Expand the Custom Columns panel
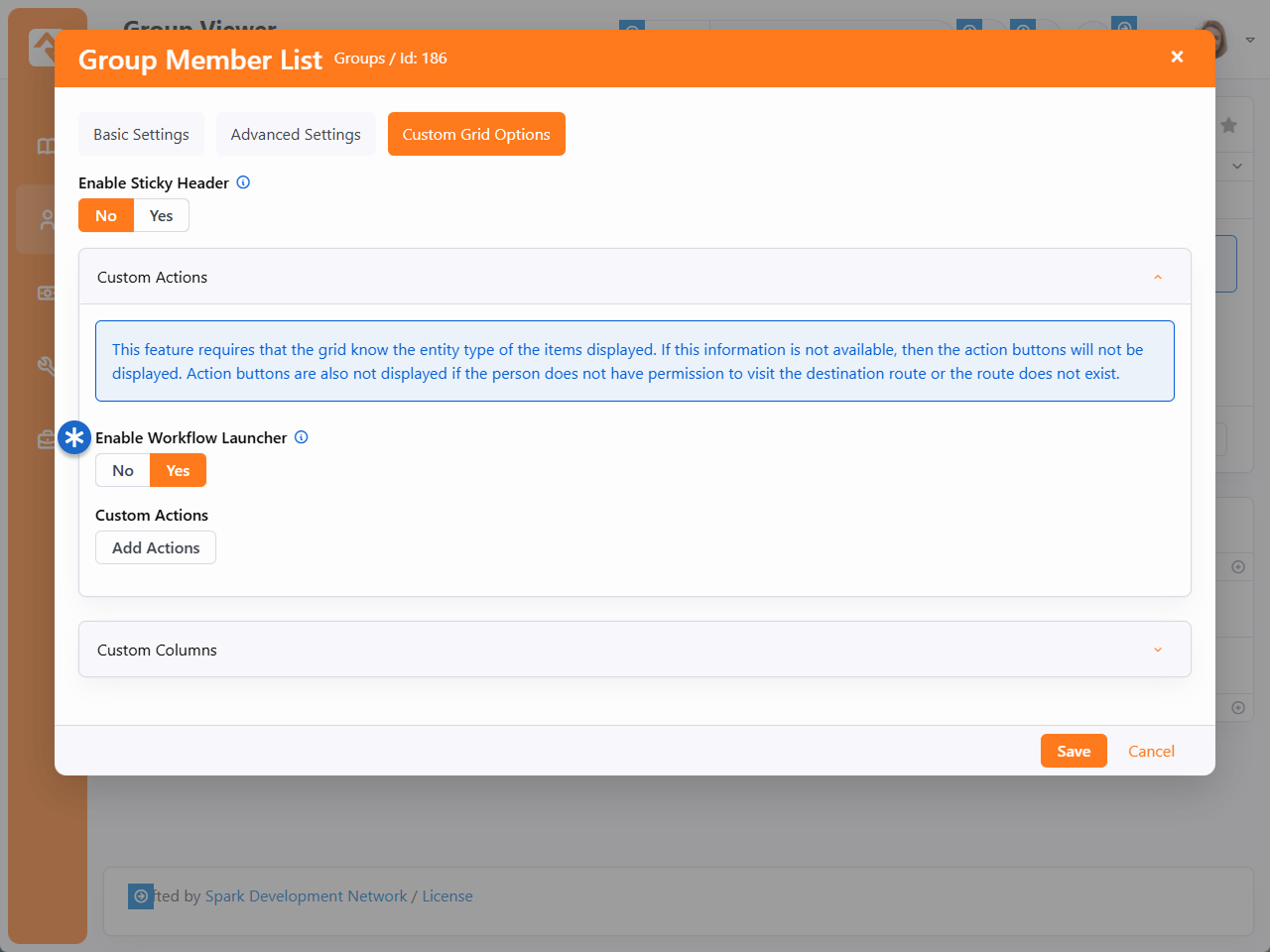 pyautogui.click(x=1157, y=650)
